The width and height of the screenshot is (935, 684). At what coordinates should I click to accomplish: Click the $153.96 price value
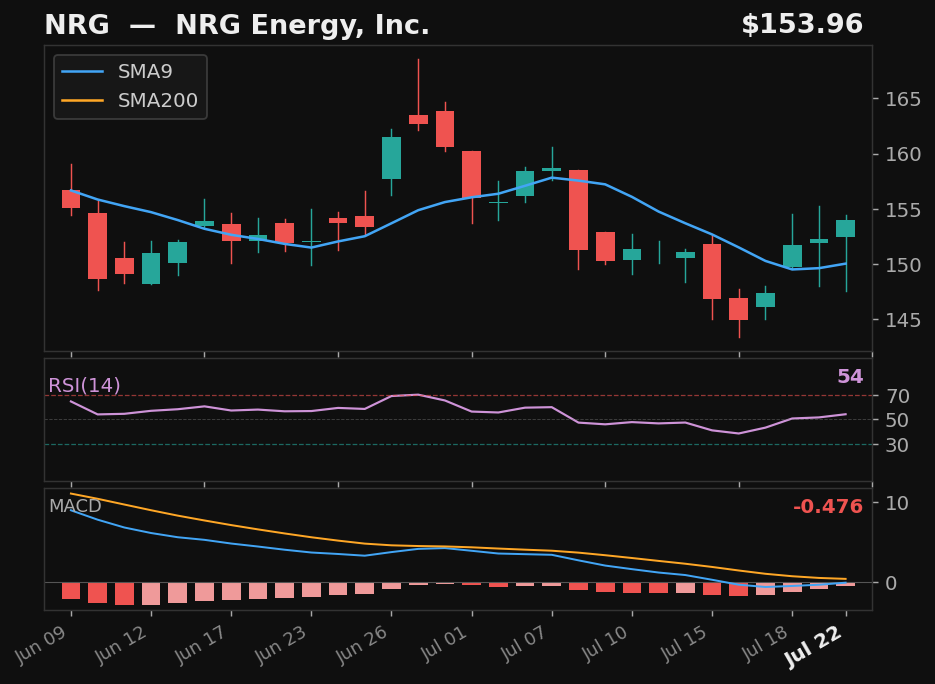click(x=802, y=25)
